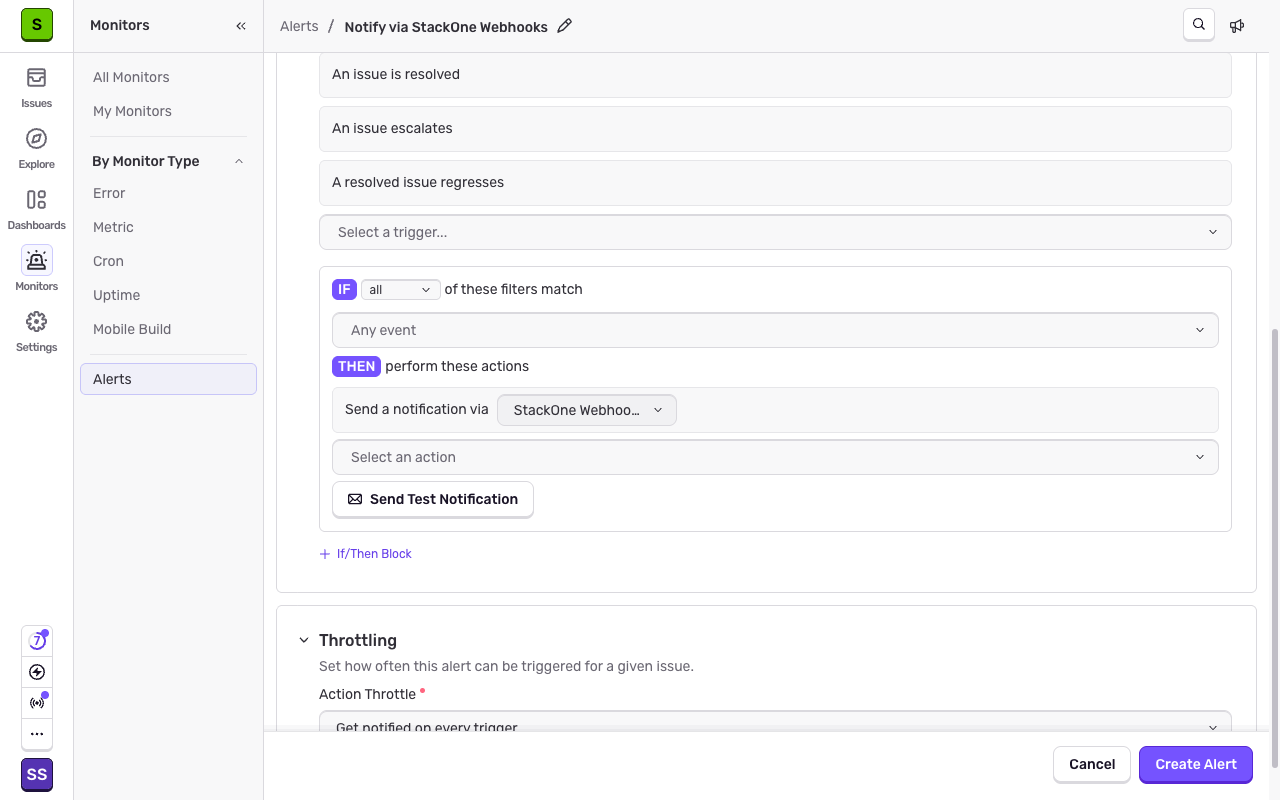Open the onboarding progress circle icon
The height and width of the screenshot is (800, 1280).
coord(37,641)
